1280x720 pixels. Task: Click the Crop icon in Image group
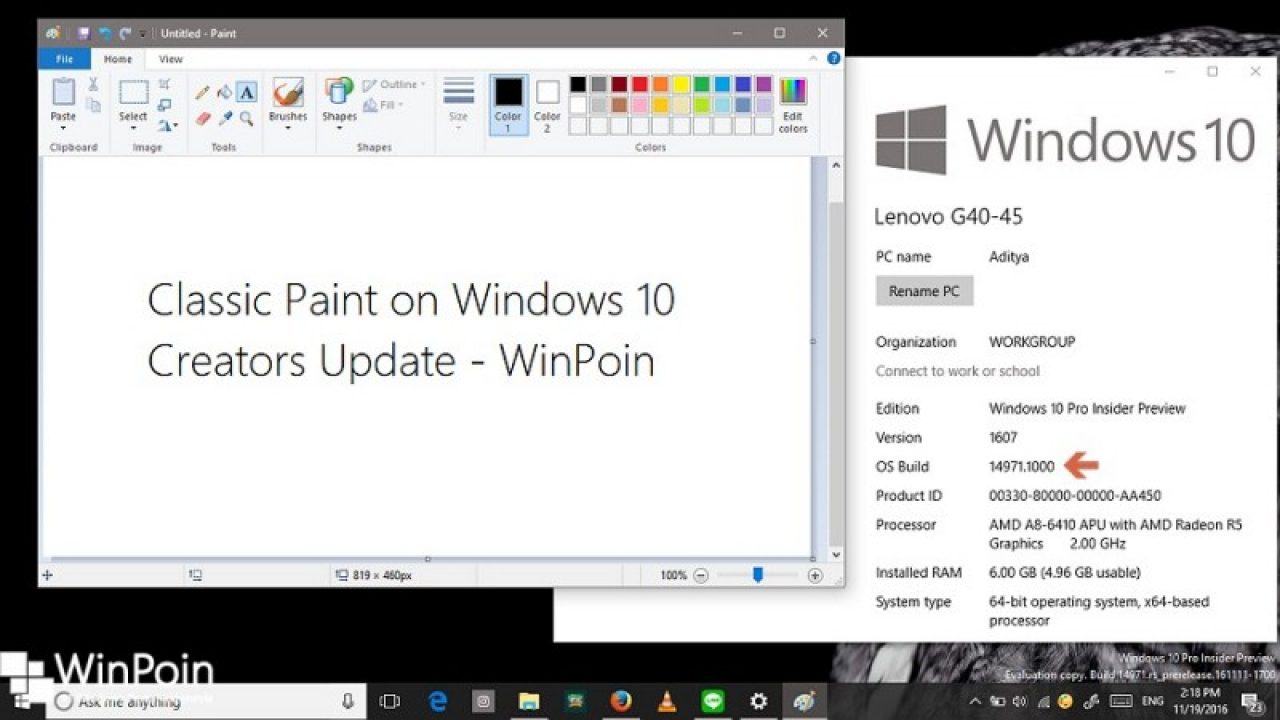click(x=164, y=85)
